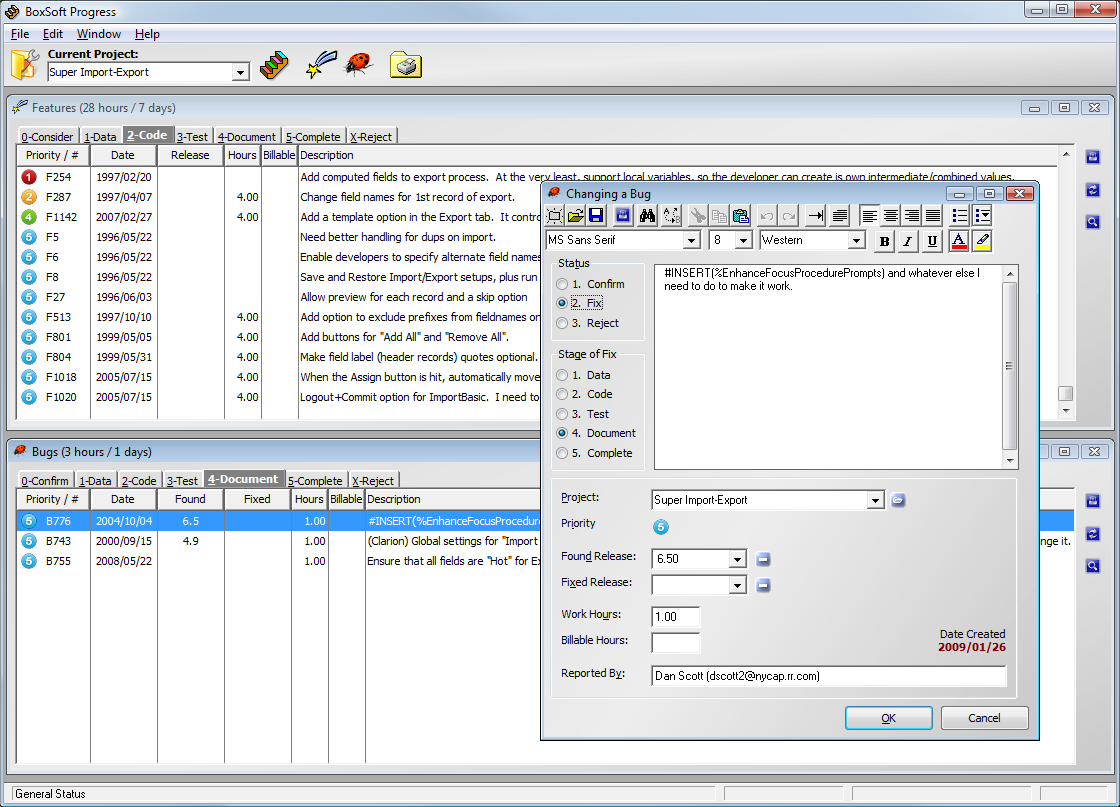The height and width of the screenshot is (807, 1120).
Task: Open the Window menu
Action: click(99, 34)
